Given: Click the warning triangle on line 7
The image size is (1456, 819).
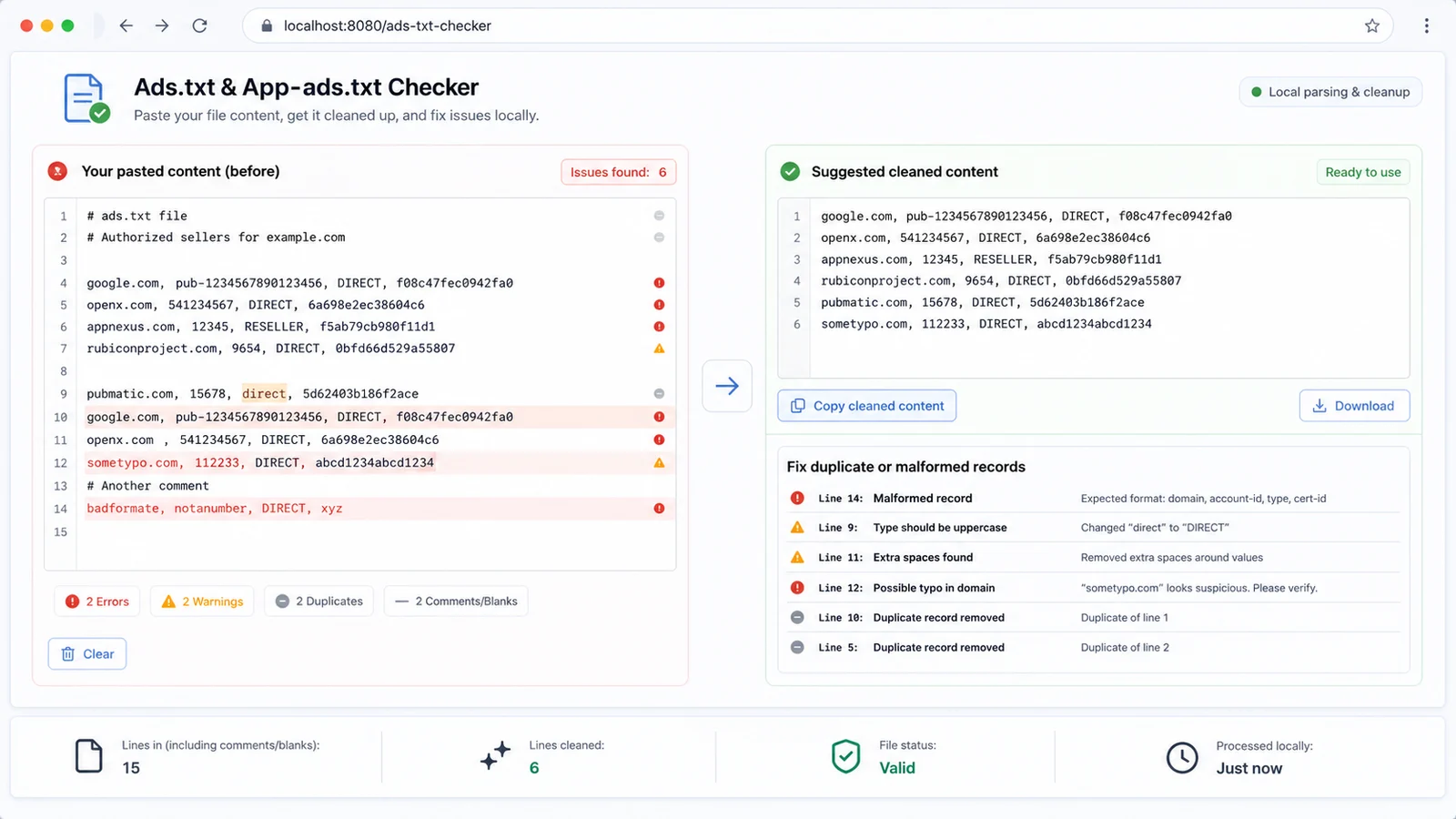Looking at the screenshot, I should (659, 349).
